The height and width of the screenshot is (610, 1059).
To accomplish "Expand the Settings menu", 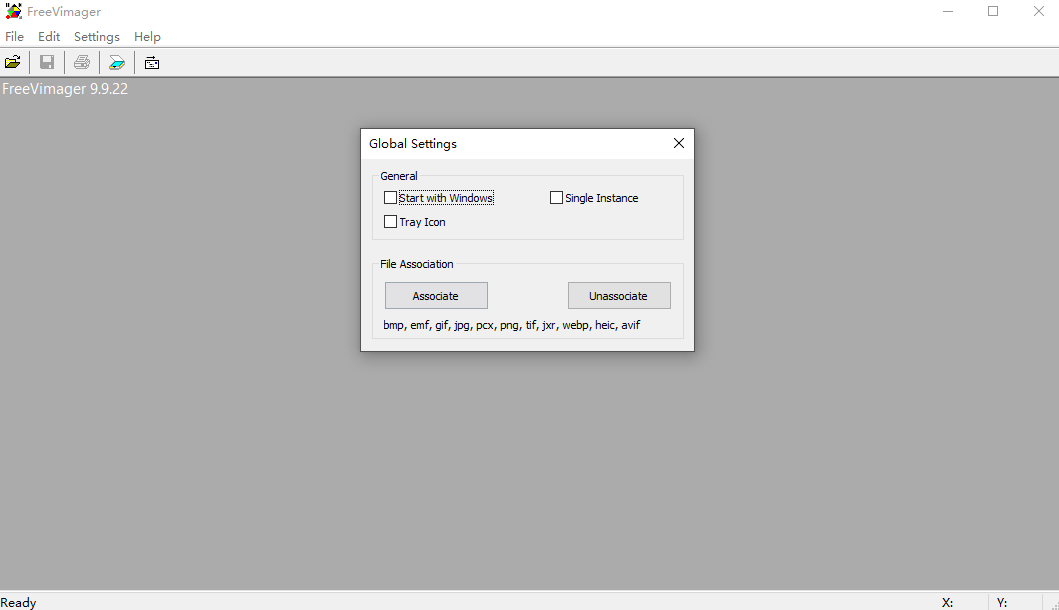I will 97,37.
